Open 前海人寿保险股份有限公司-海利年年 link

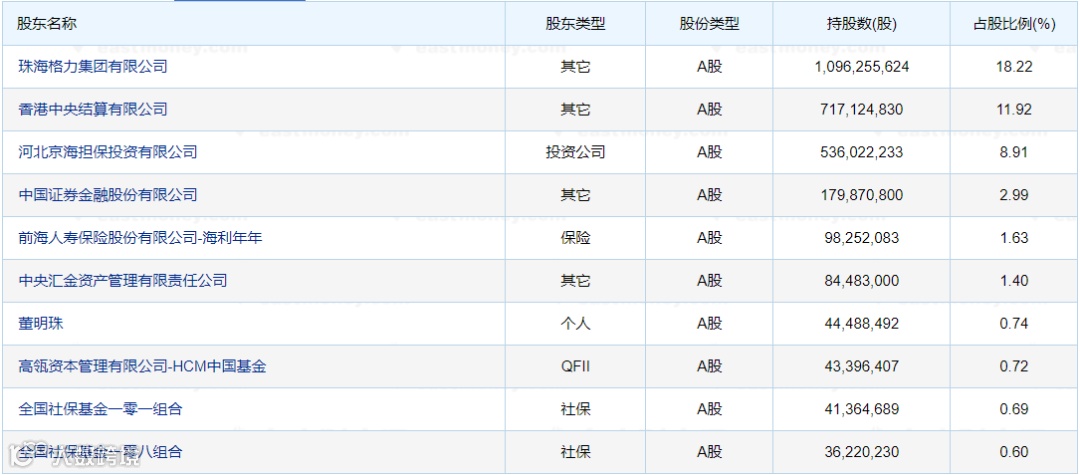click(x=141, y=238)
